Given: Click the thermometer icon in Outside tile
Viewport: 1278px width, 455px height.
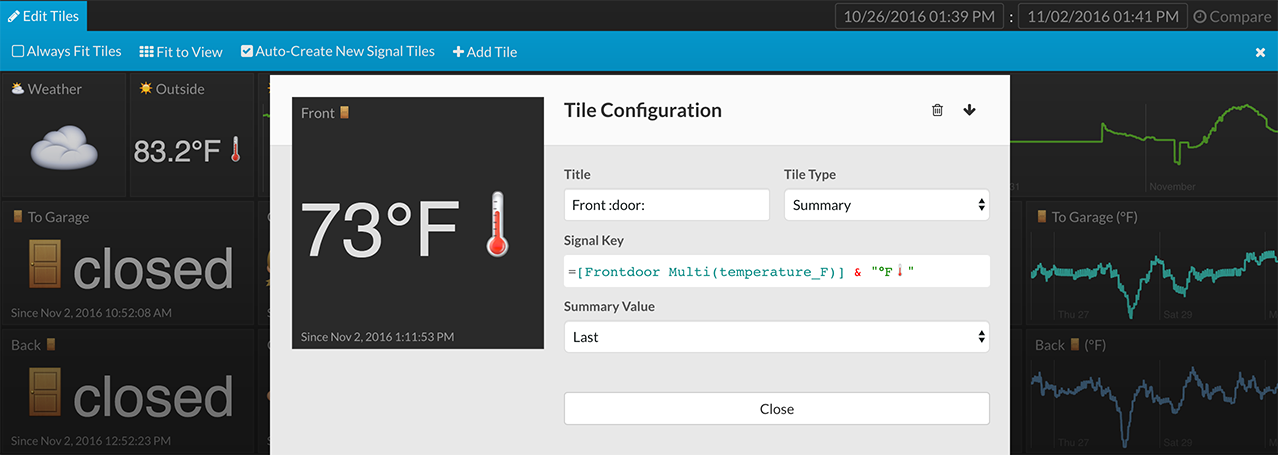Looking at the screenshot, I should click(x=235, y=151).
